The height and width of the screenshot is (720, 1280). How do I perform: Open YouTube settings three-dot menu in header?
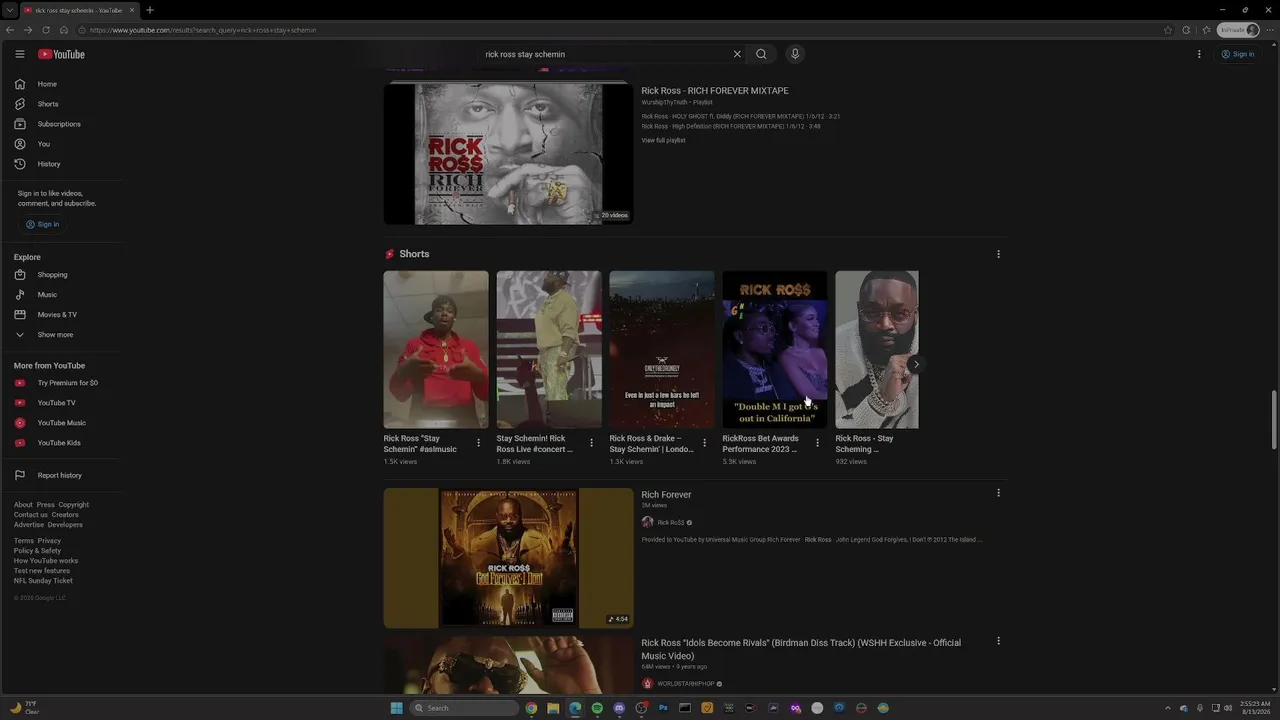(1199, 54)
